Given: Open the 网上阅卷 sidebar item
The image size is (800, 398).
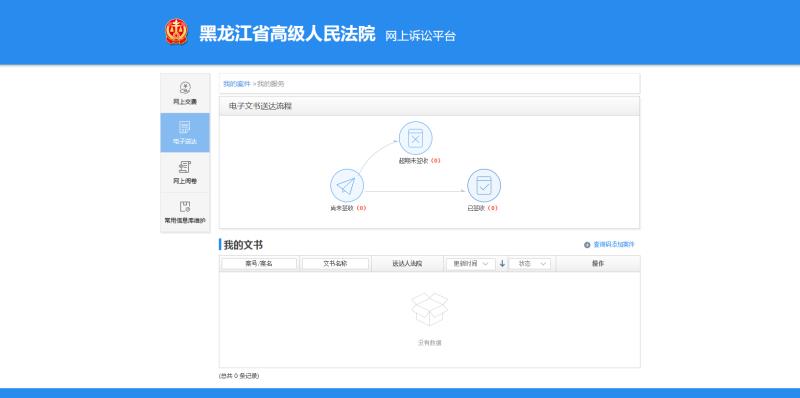Looking at the screenshot, I should [x=185, y=172].
